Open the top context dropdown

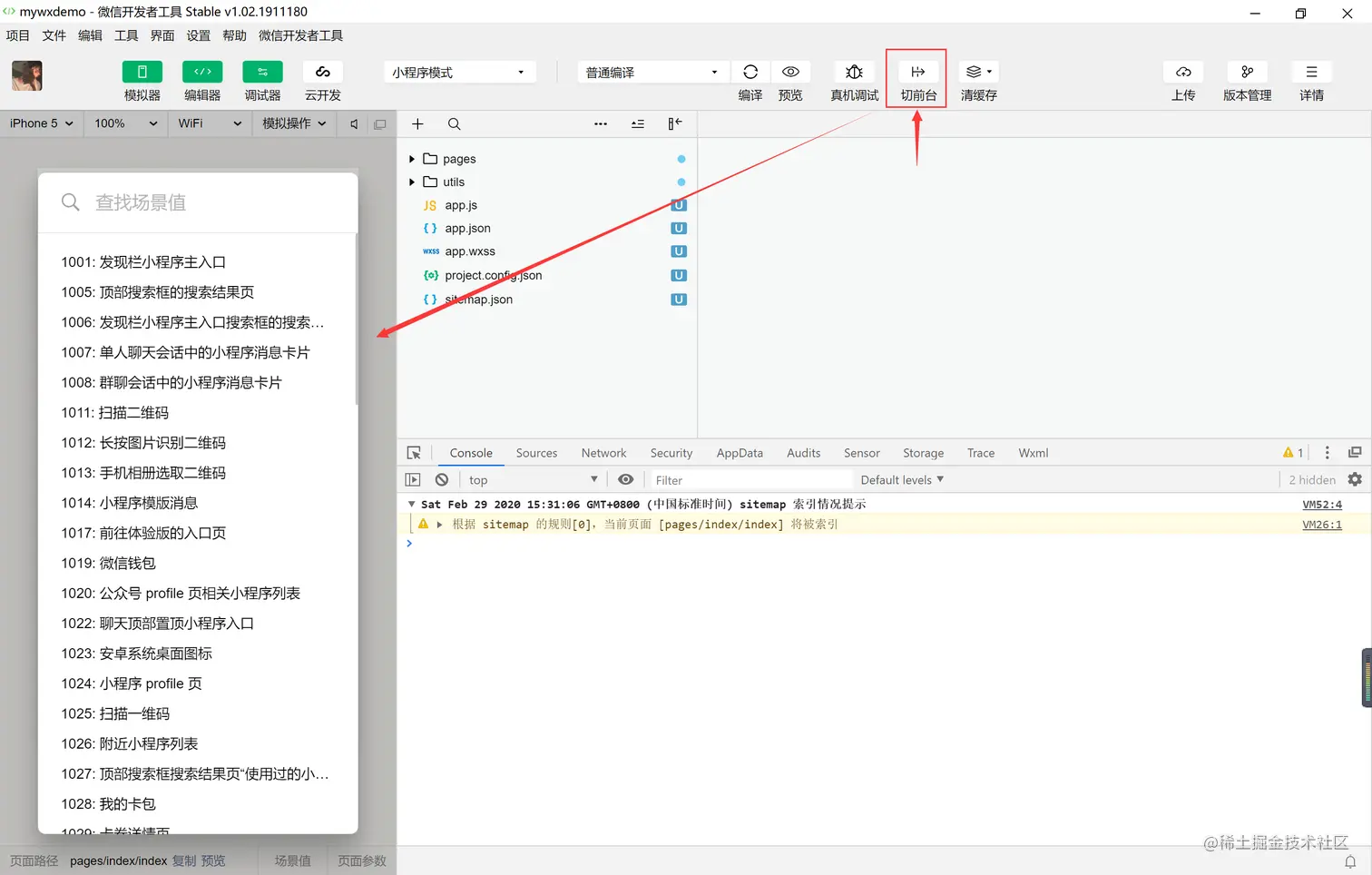tap(534, 480)
